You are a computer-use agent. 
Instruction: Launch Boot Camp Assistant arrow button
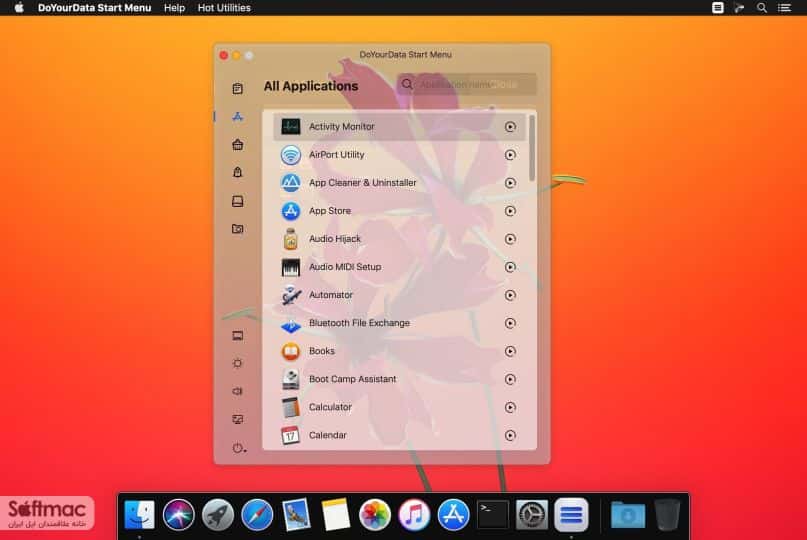pos(510,379)
